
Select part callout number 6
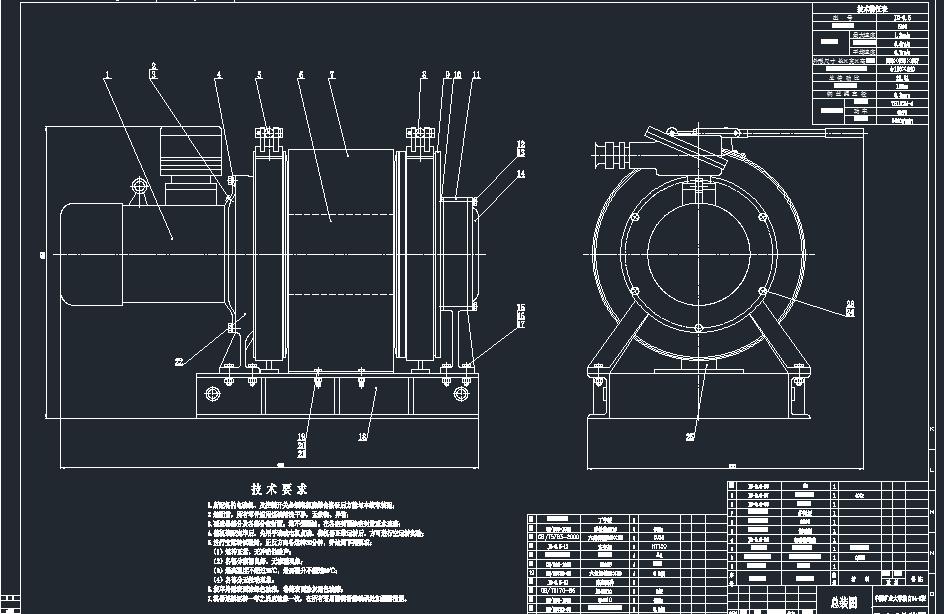coord(301,75)
